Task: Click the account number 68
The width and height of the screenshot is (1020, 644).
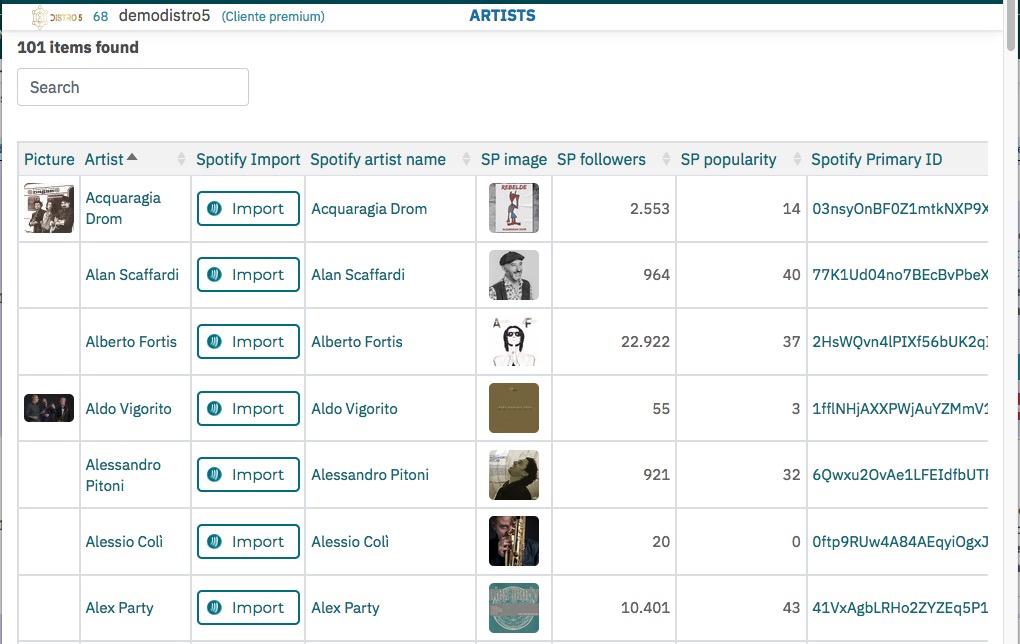Action: [x=100, y=16]
